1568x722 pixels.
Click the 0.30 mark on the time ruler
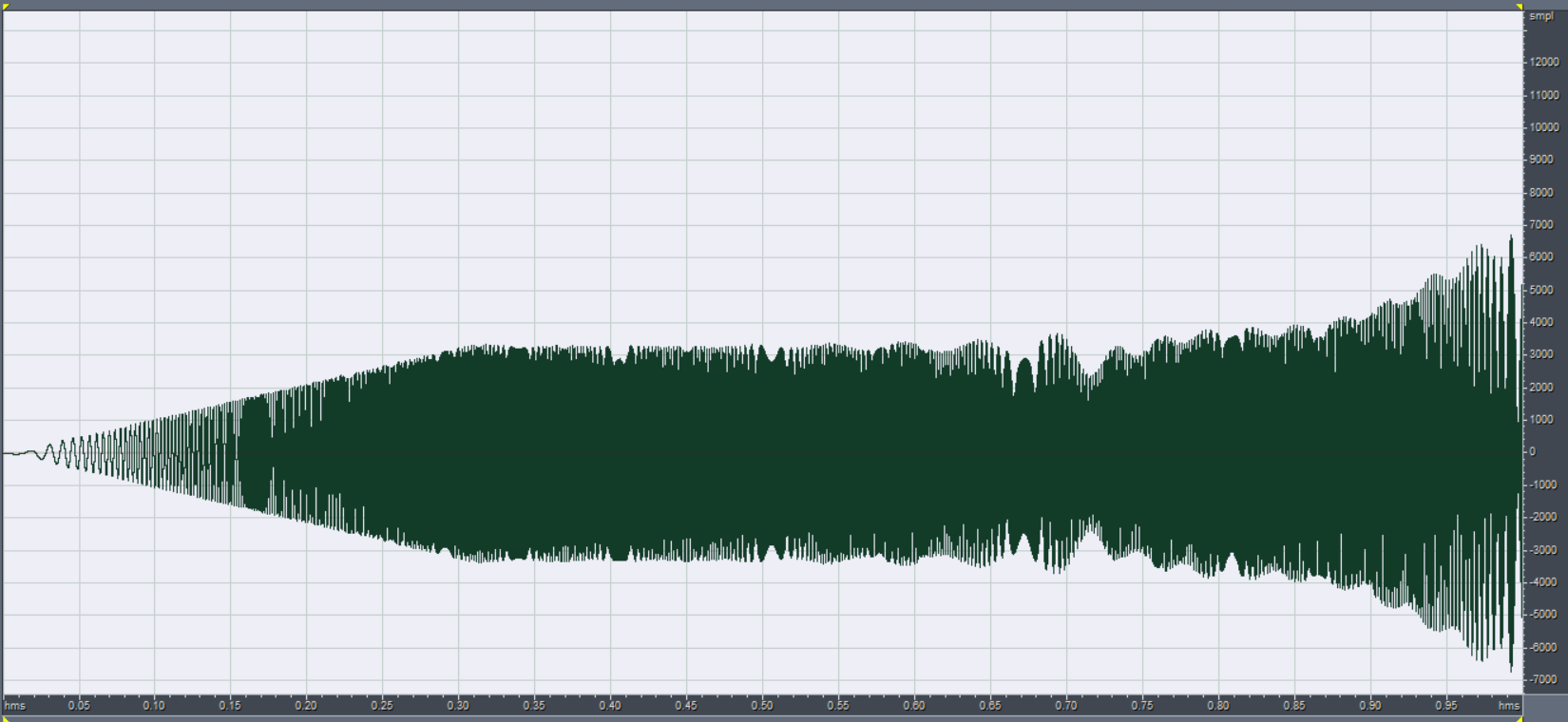[458, 706]
